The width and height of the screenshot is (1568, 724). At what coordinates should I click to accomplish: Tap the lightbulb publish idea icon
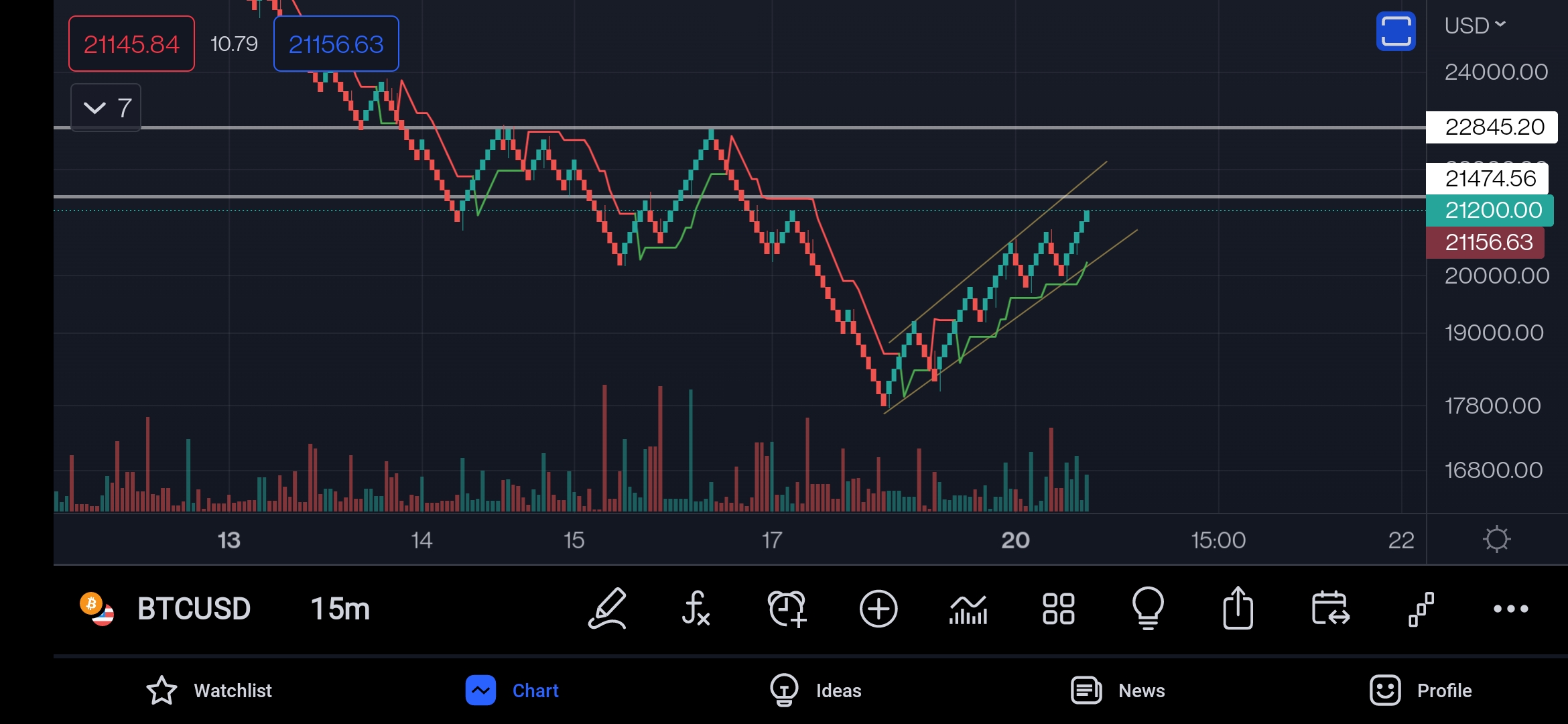(1148, 609)
